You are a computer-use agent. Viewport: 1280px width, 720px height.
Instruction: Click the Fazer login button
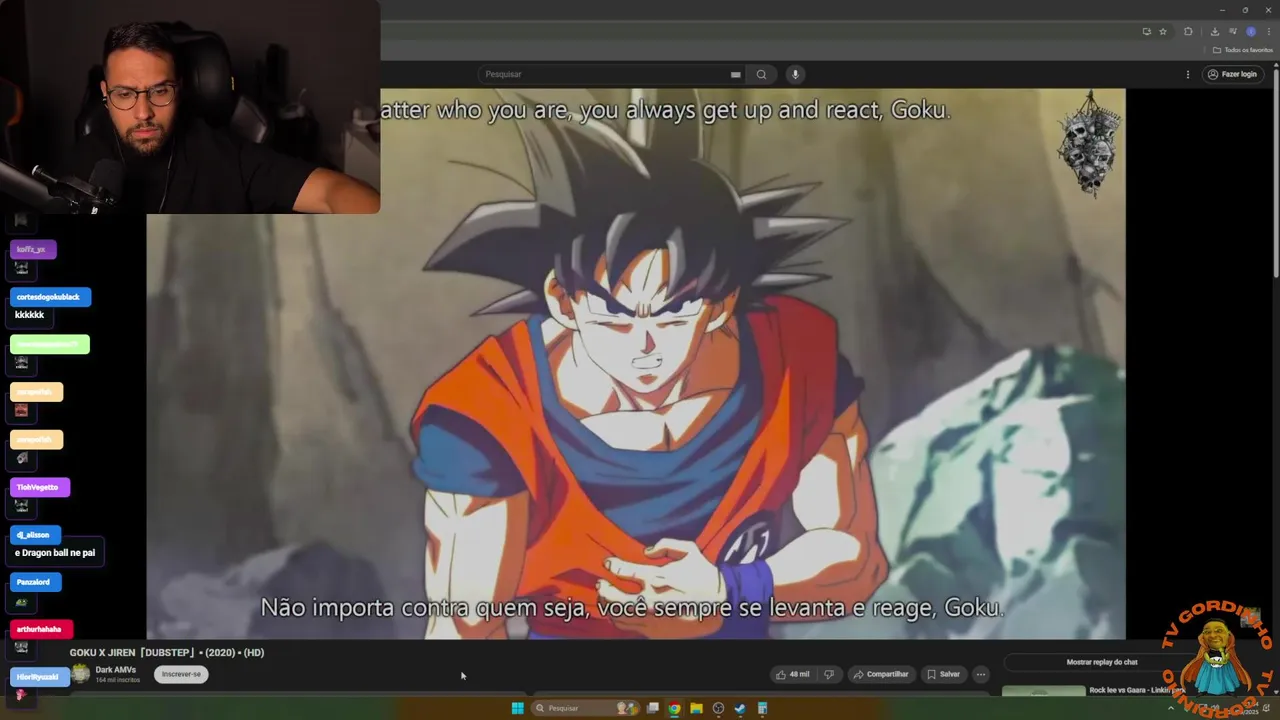pos(1232,74)
